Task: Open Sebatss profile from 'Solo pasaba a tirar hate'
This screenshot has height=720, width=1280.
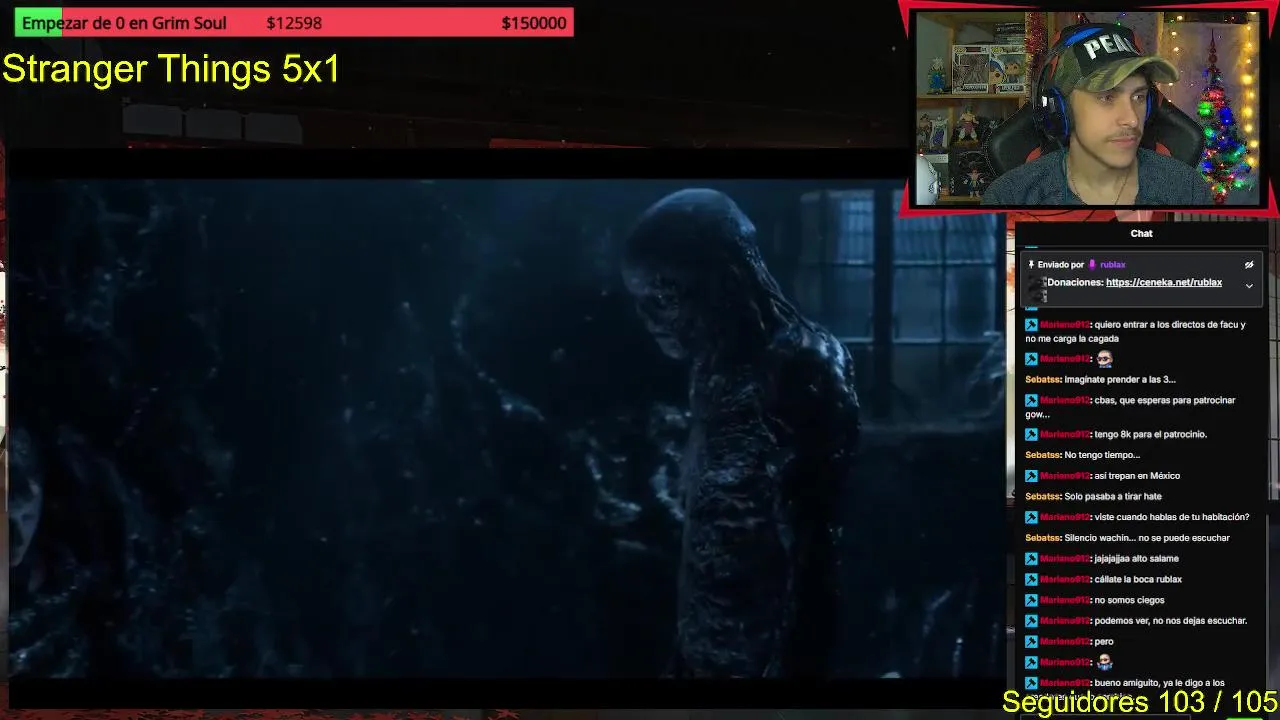Action: [1043, 497]
